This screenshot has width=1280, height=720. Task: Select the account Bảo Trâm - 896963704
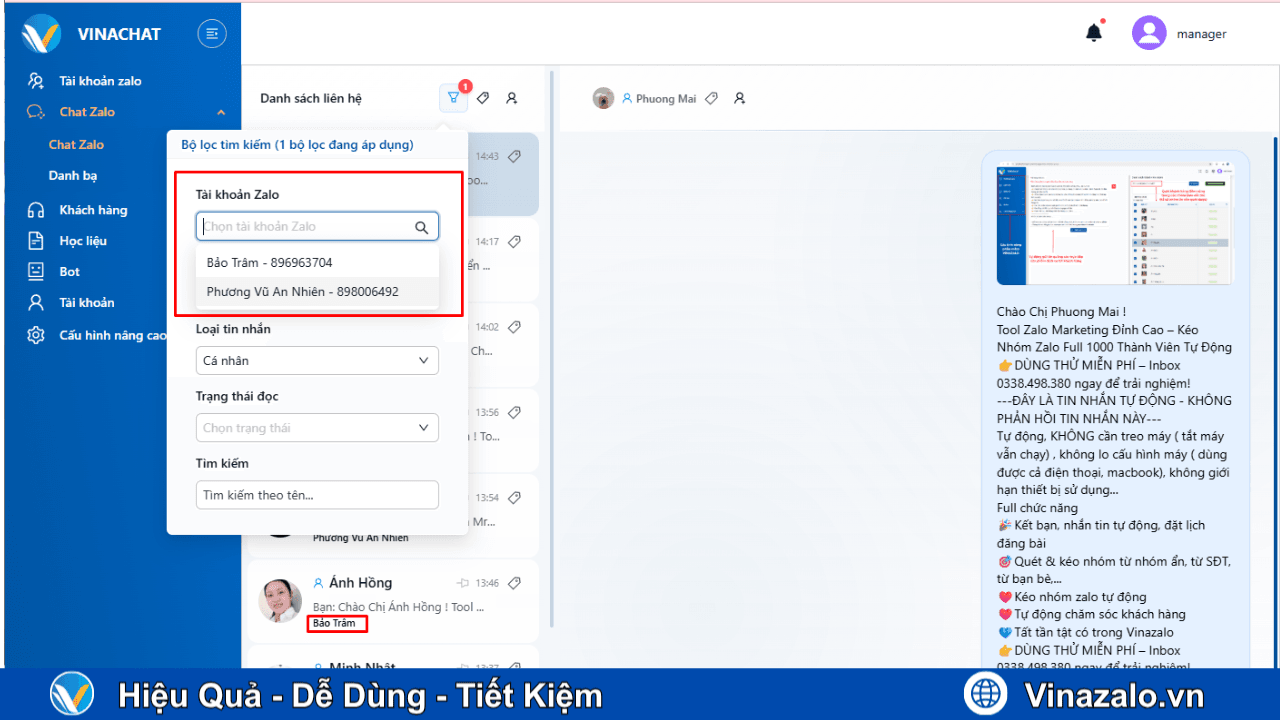[267, 262]
